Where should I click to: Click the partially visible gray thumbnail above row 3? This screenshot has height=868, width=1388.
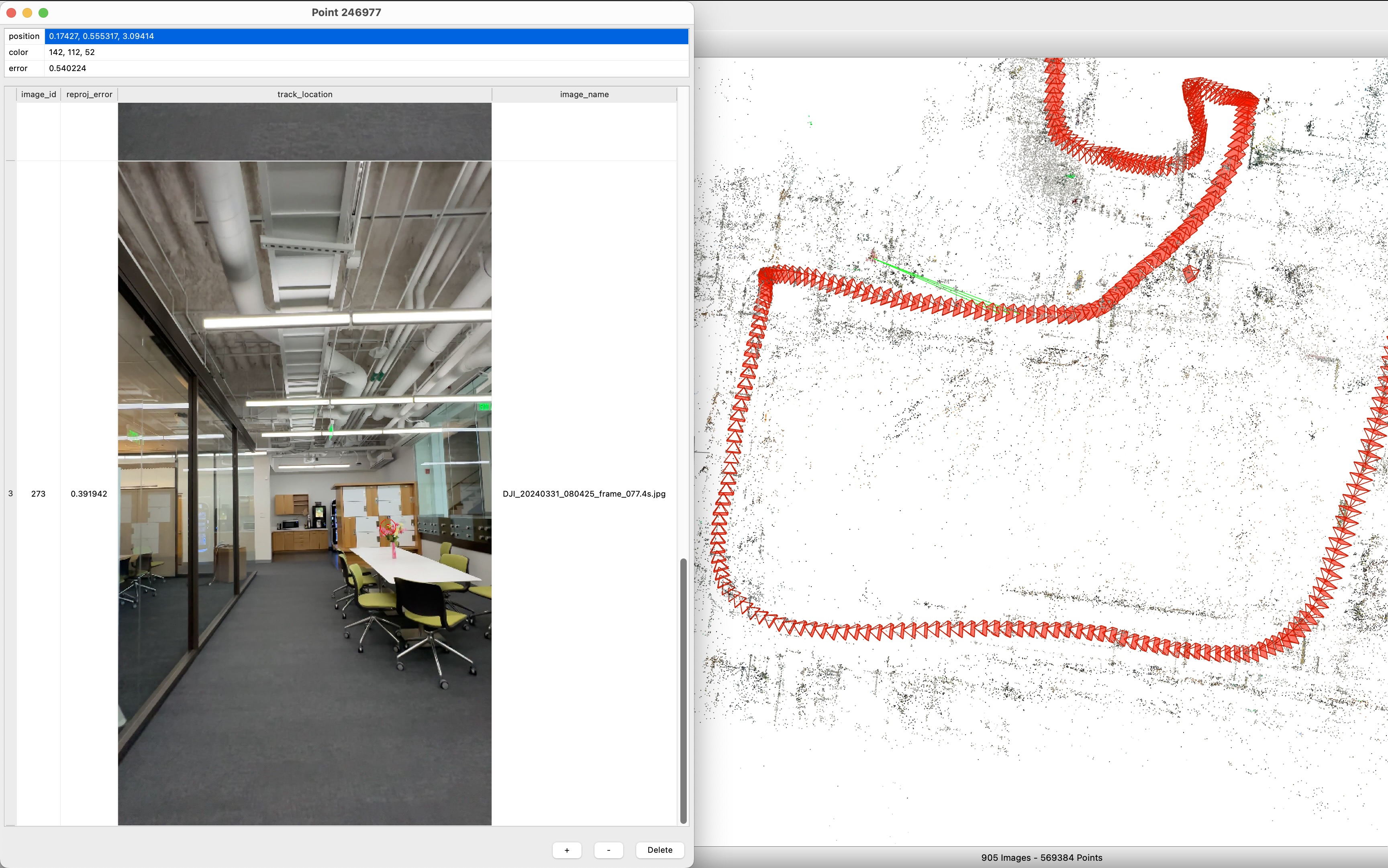pyautogui.click(x=304, y=131)
